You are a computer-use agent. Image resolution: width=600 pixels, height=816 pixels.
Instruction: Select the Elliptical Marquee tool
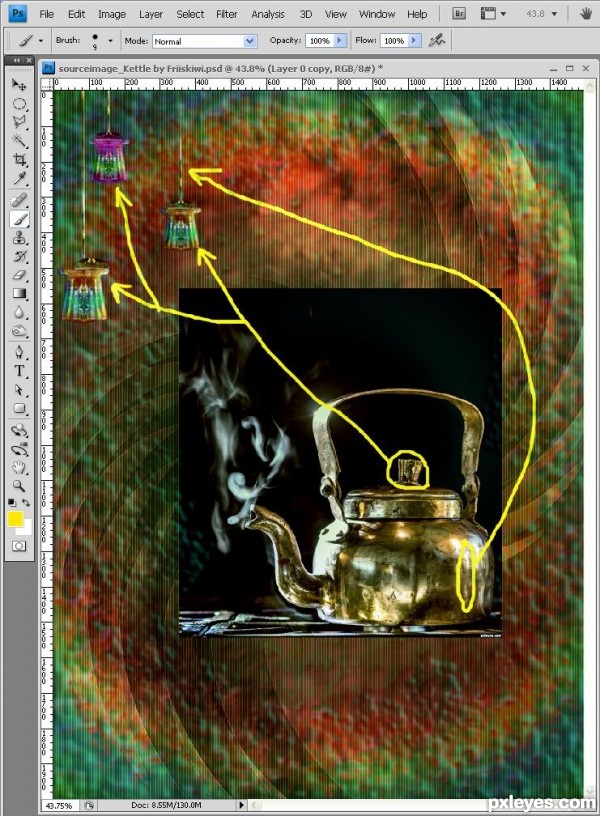pos(19,104)
